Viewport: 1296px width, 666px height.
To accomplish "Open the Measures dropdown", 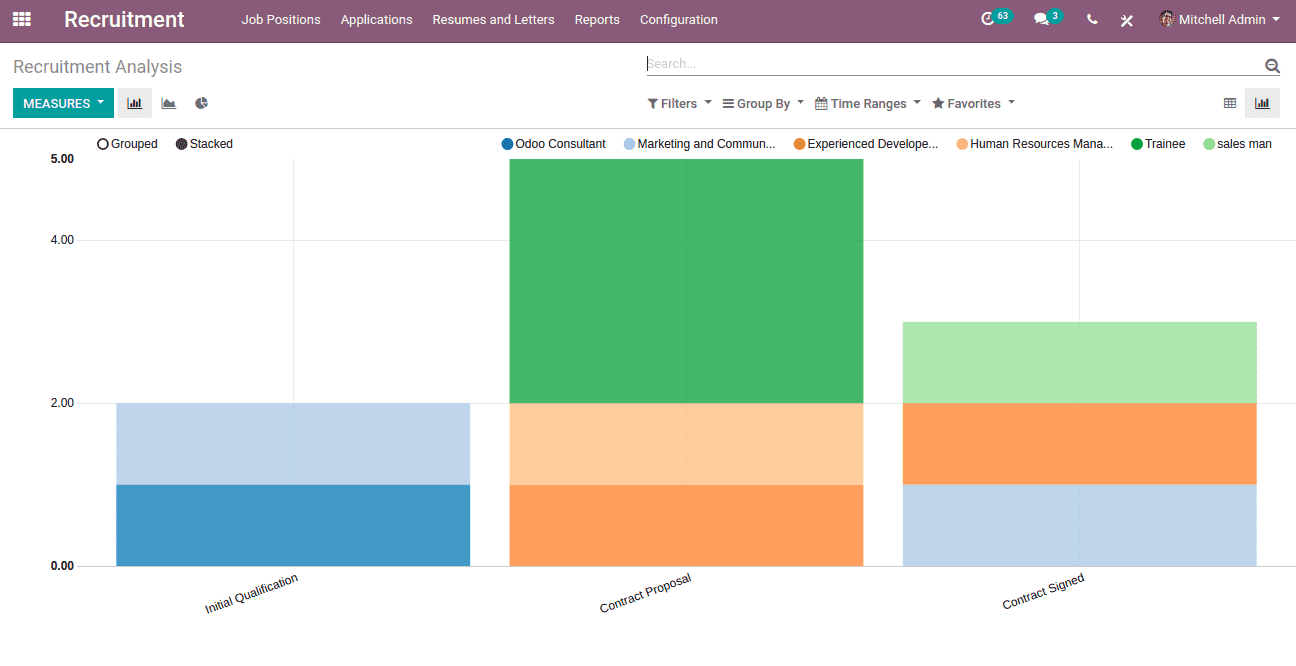I will coord(63,103).
